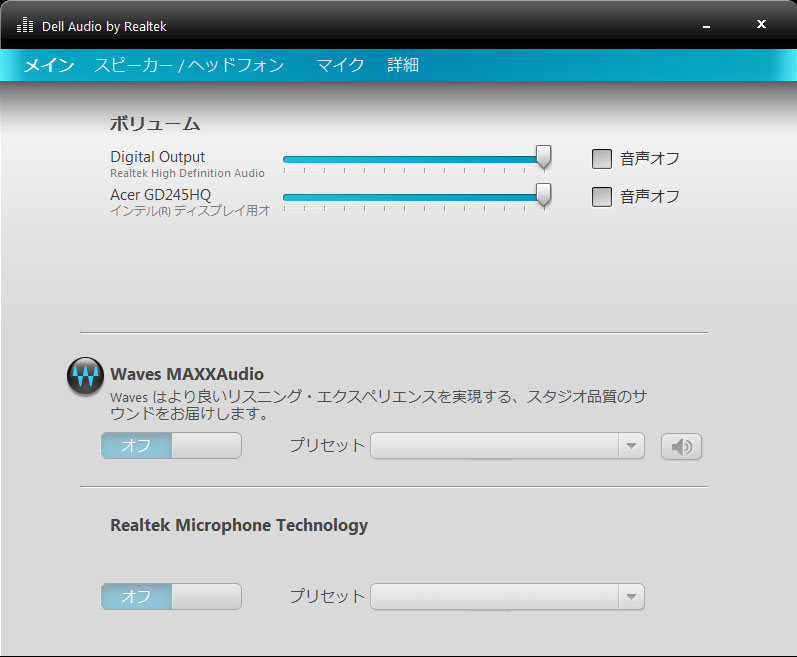Toggle Realtek Microphone Technology オフ switch
This screenshot has height=657, width=797.
point(171,597)
